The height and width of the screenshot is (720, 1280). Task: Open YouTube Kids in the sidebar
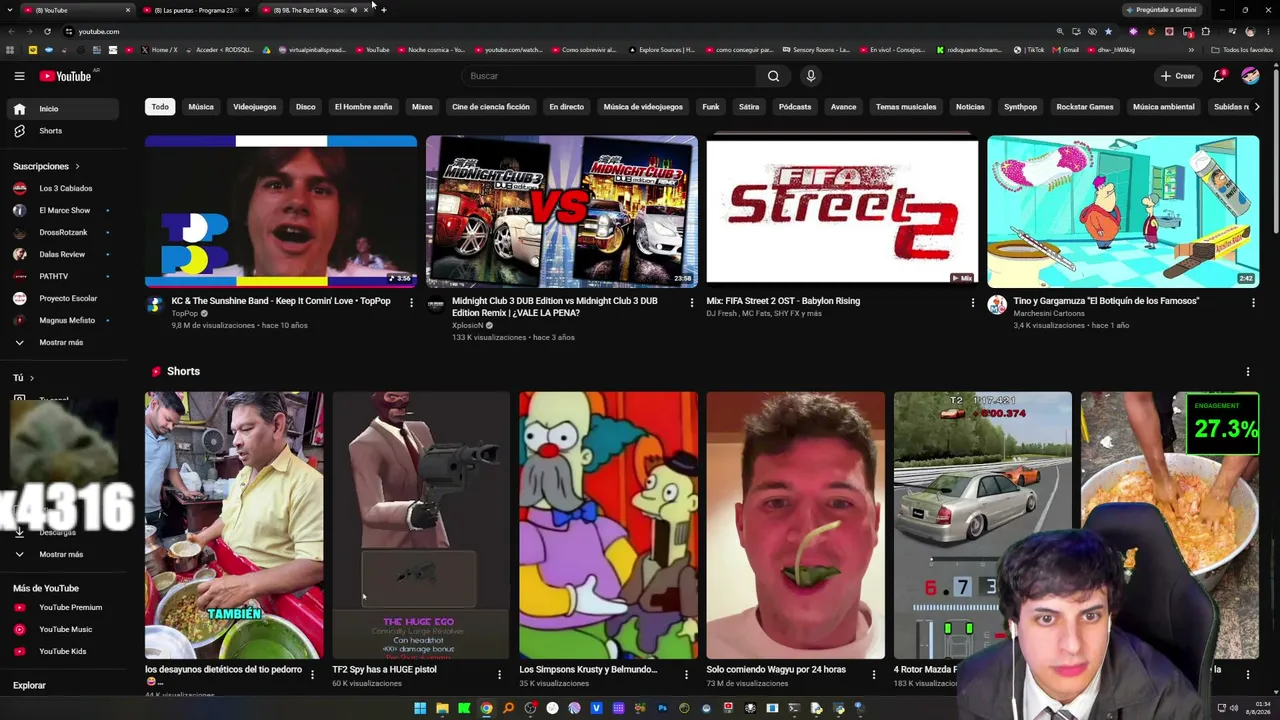coord(63,651)
